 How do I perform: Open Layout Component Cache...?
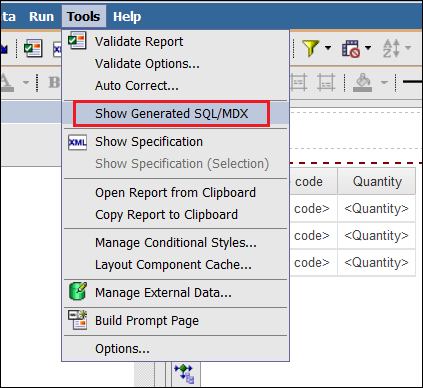176,265
